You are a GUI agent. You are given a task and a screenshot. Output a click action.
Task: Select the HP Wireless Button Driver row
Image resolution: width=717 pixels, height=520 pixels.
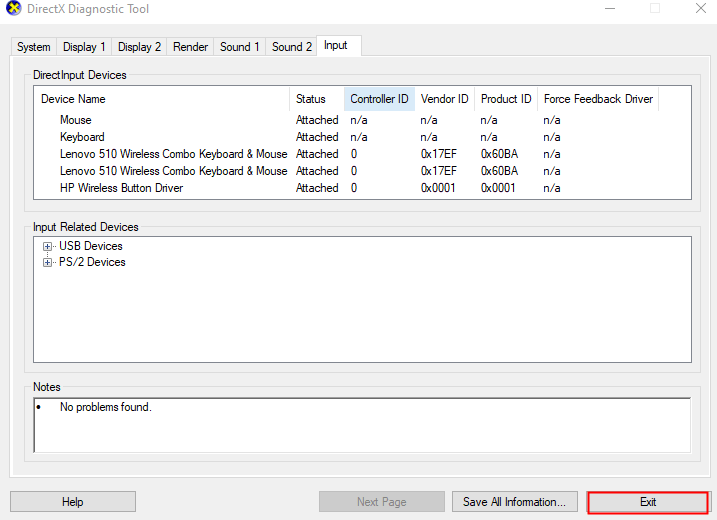coord(121,188)
